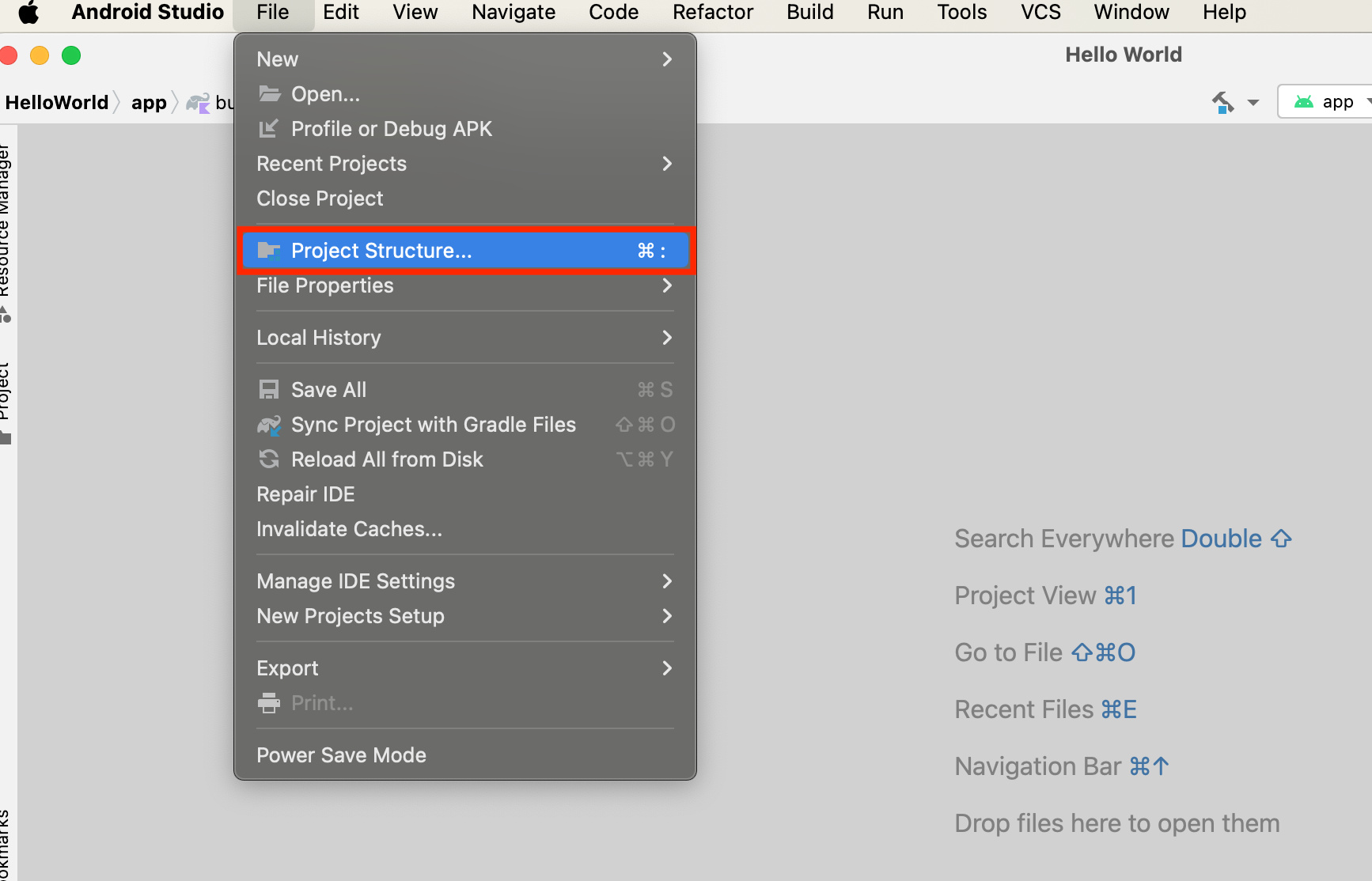Click the Project Structure folder icon

tap(269, 251)
